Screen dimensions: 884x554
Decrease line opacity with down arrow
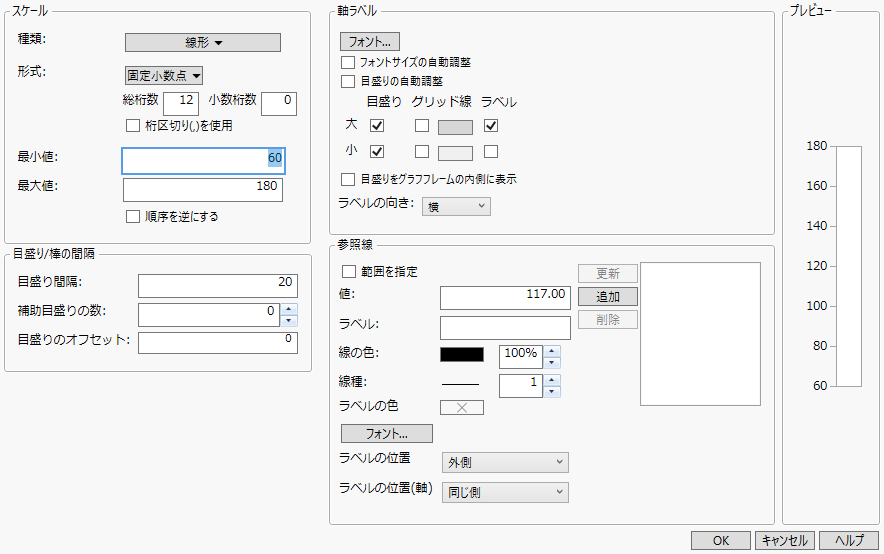coord(552,362)
